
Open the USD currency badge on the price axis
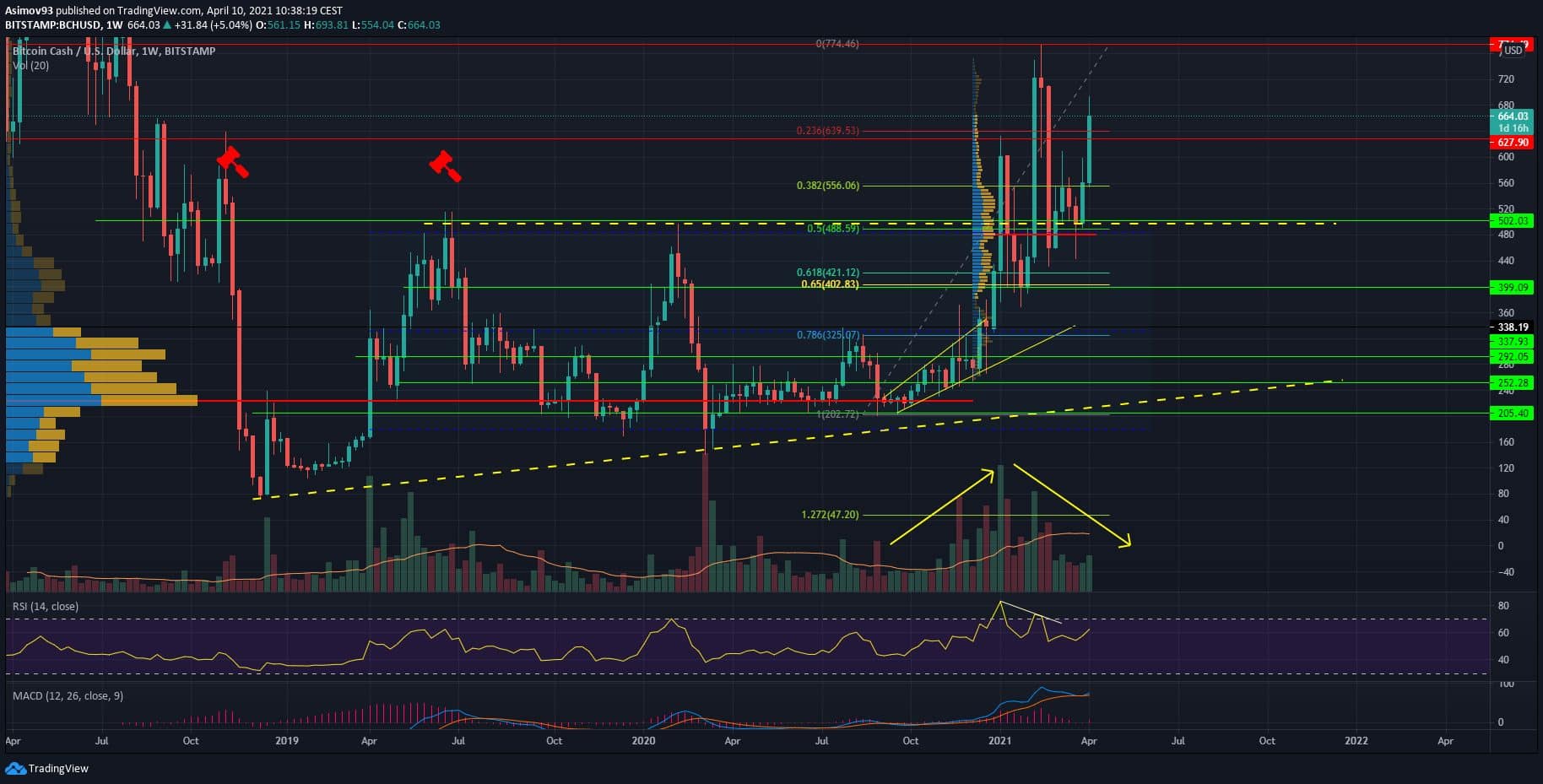point(1513,51)
